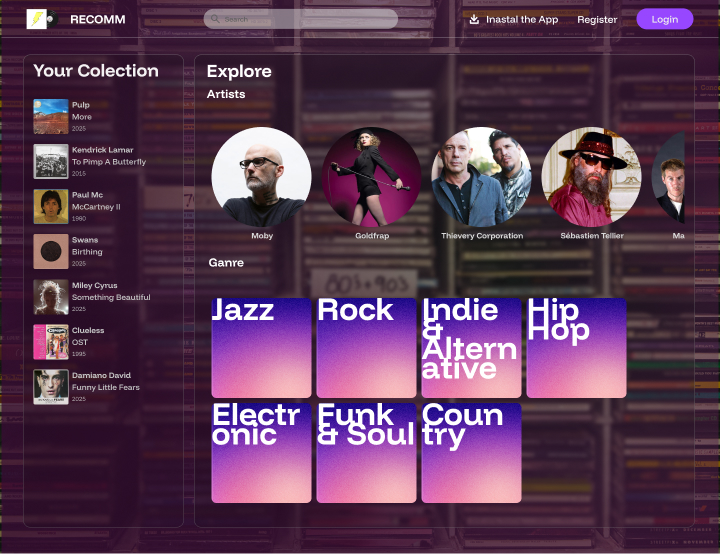Click the Paul Mc artist name
The width and height of the screenshot is (720, 554).
coord(87,195)
